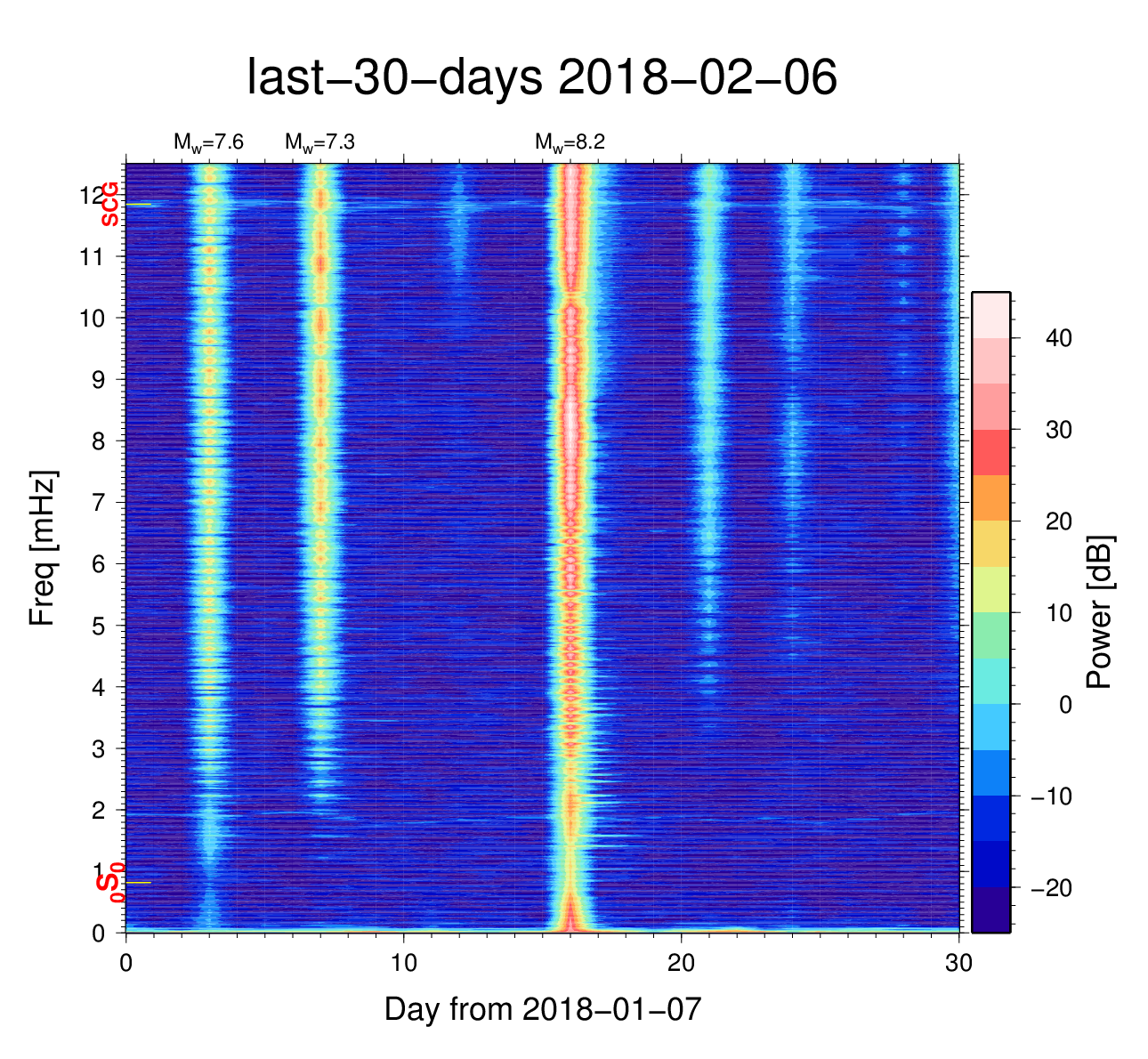Image resolution: width=1148 pixels, height=1059 pixels.
Task: Select the Mw=7.3 earthquake label
Action: [319, 141]
